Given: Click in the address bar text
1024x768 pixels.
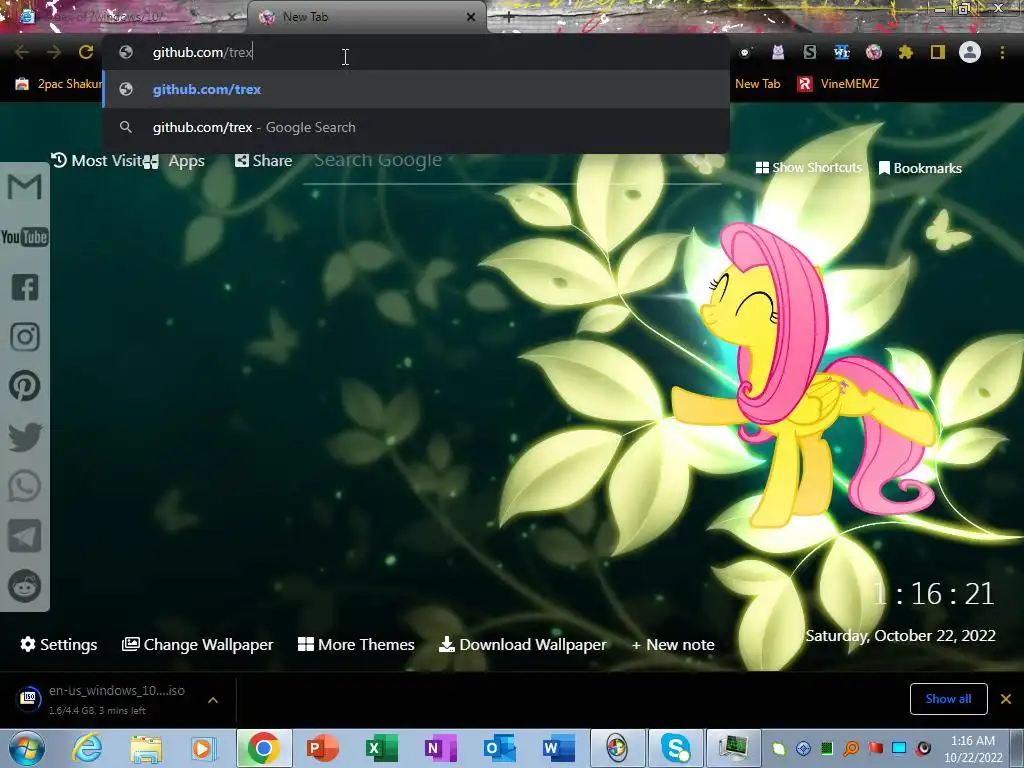Looking at the screenshot, I should click(x=202, y=52).
